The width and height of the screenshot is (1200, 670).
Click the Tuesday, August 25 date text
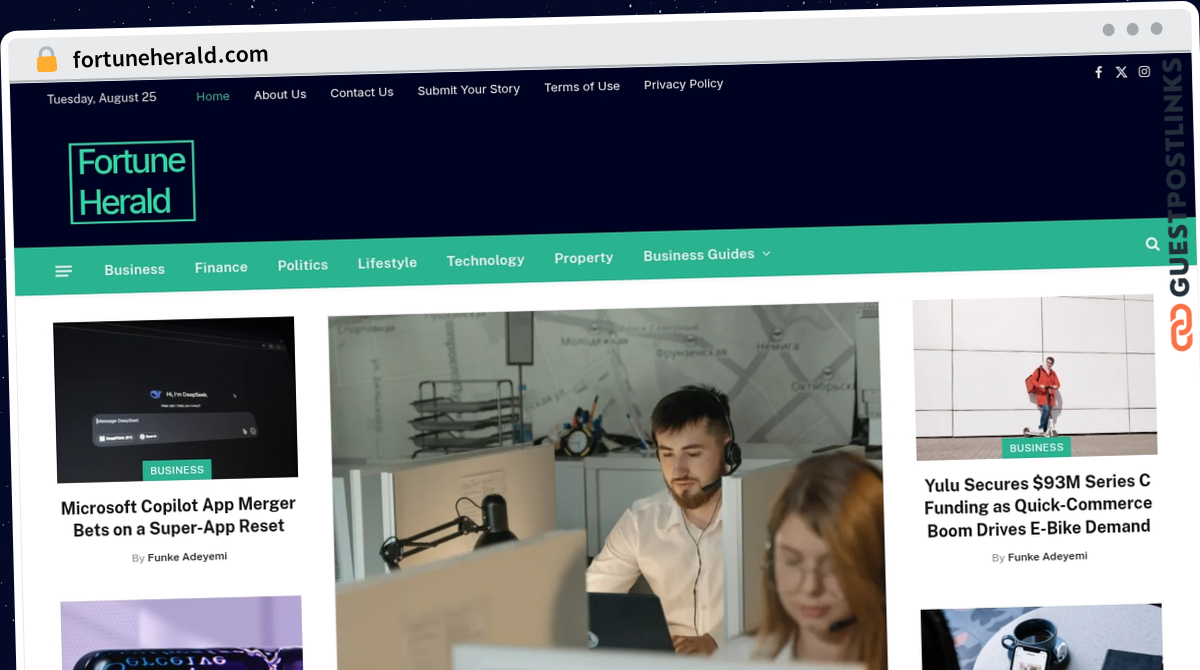pyautogui.click(x=102, y=98)
